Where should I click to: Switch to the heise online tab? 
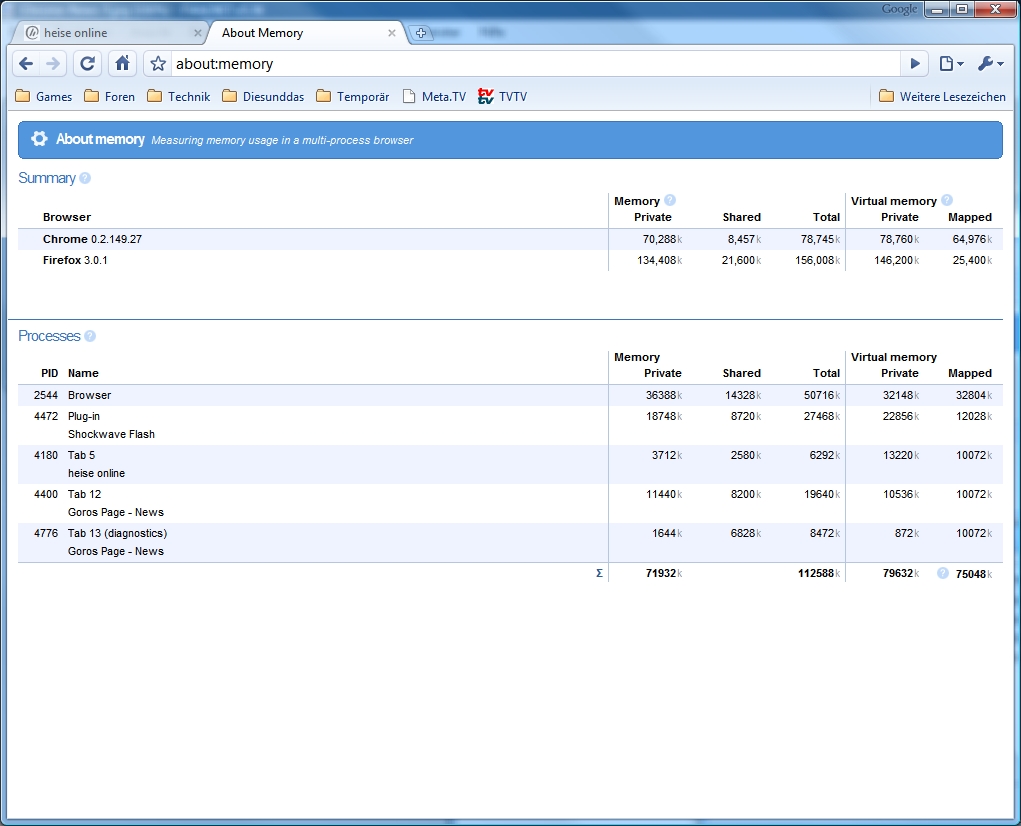point(109,33)
